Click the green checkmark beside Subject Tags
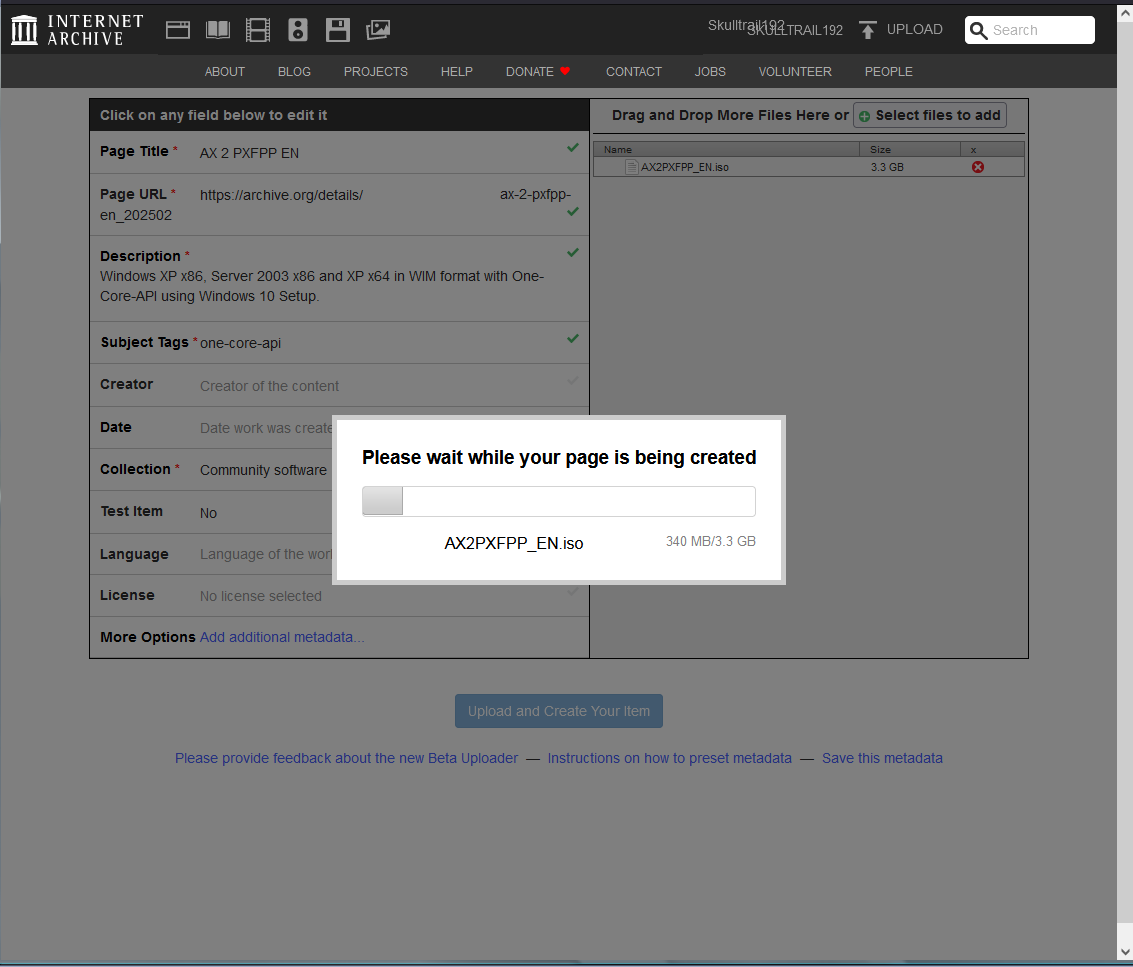The height and width of the screenshot is (967, 1133). point(573,338)
